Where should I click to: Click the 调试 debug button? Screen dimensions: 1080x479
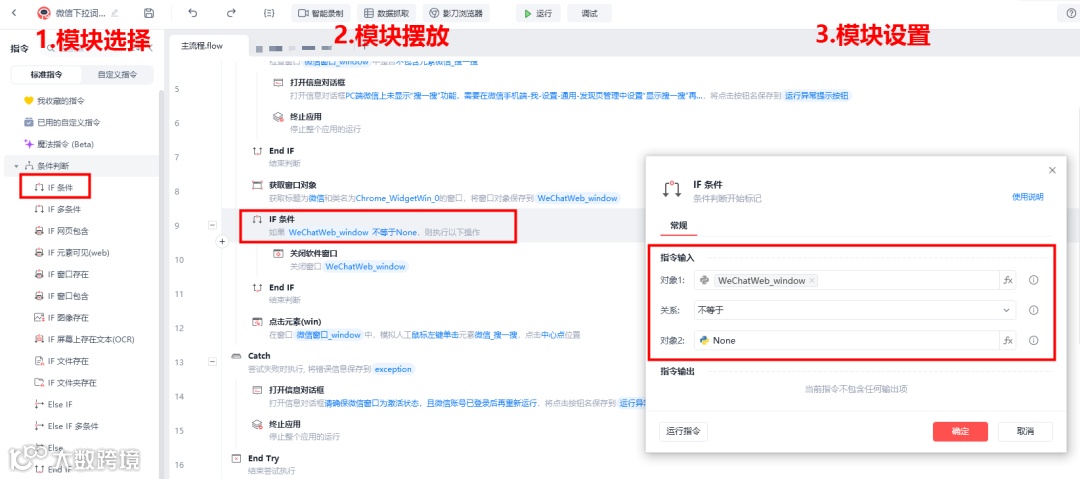(589, 13)
